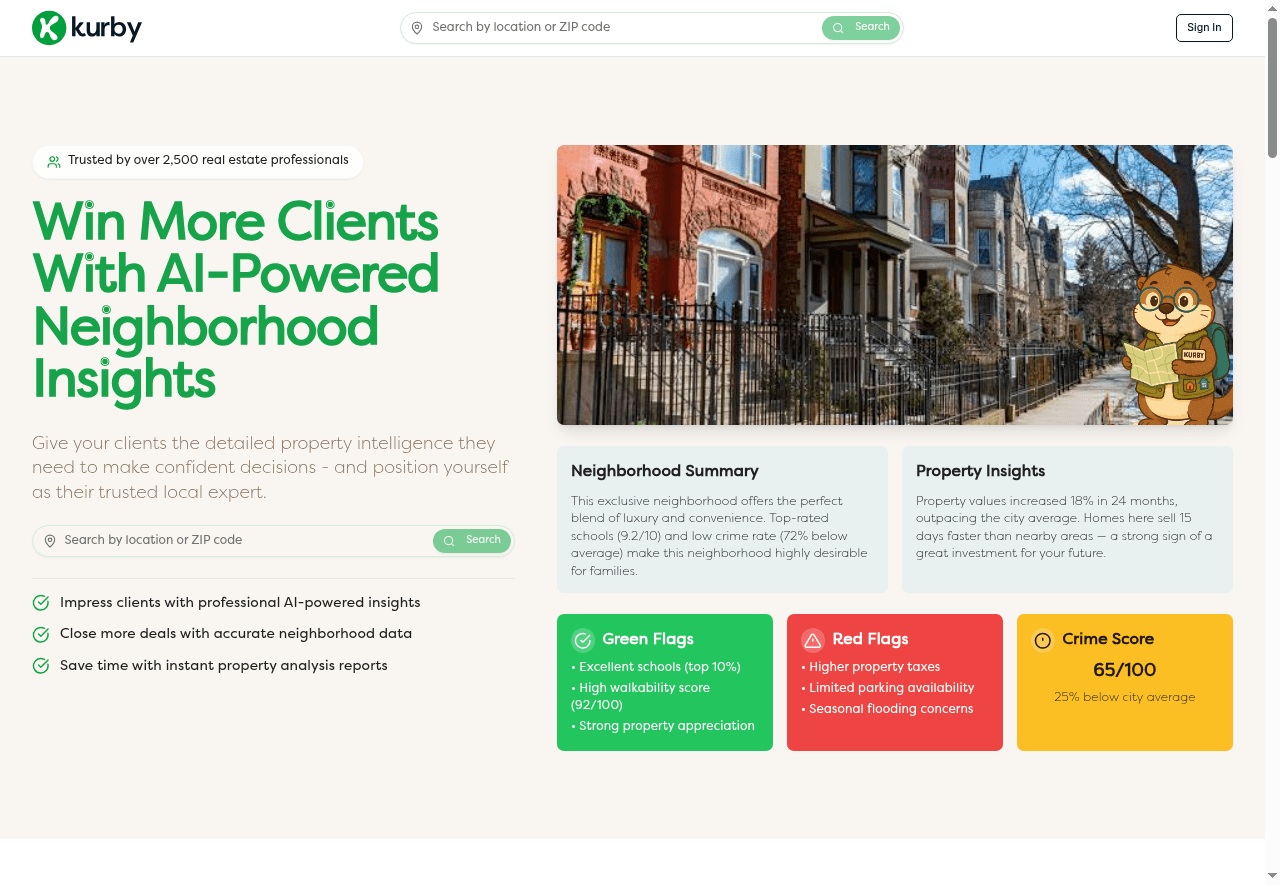Click the people icon in trusted badge
This screenshot has width=1280, height=885.
[54, 161]
